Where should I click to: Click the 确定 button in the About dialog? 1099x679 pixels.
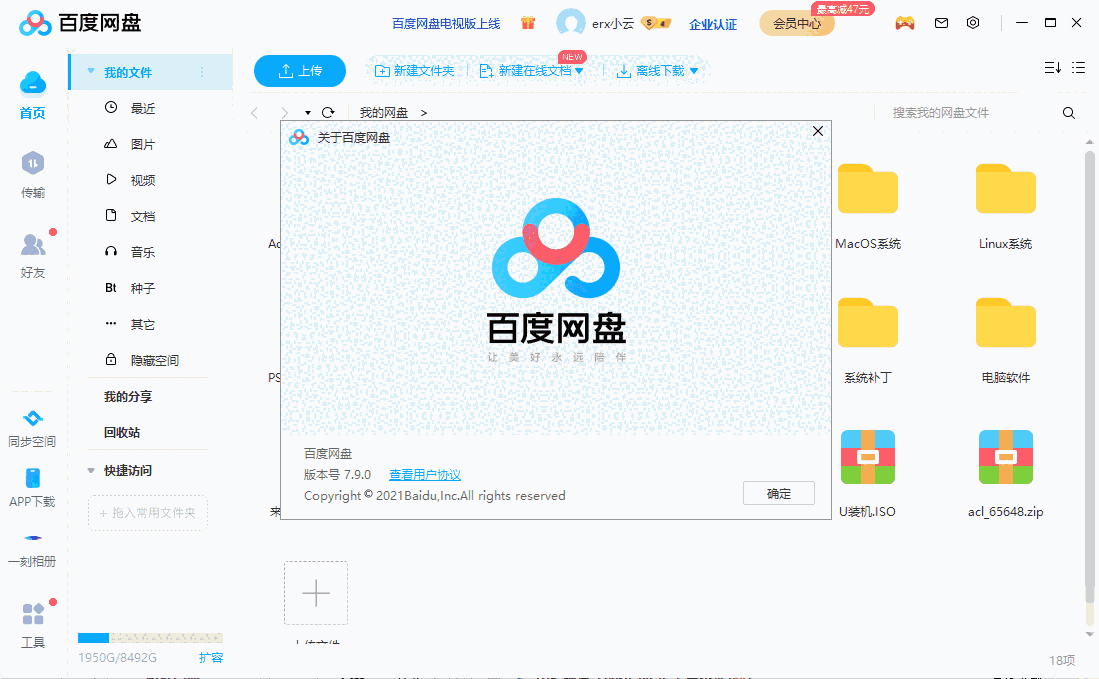pos(778,493)
